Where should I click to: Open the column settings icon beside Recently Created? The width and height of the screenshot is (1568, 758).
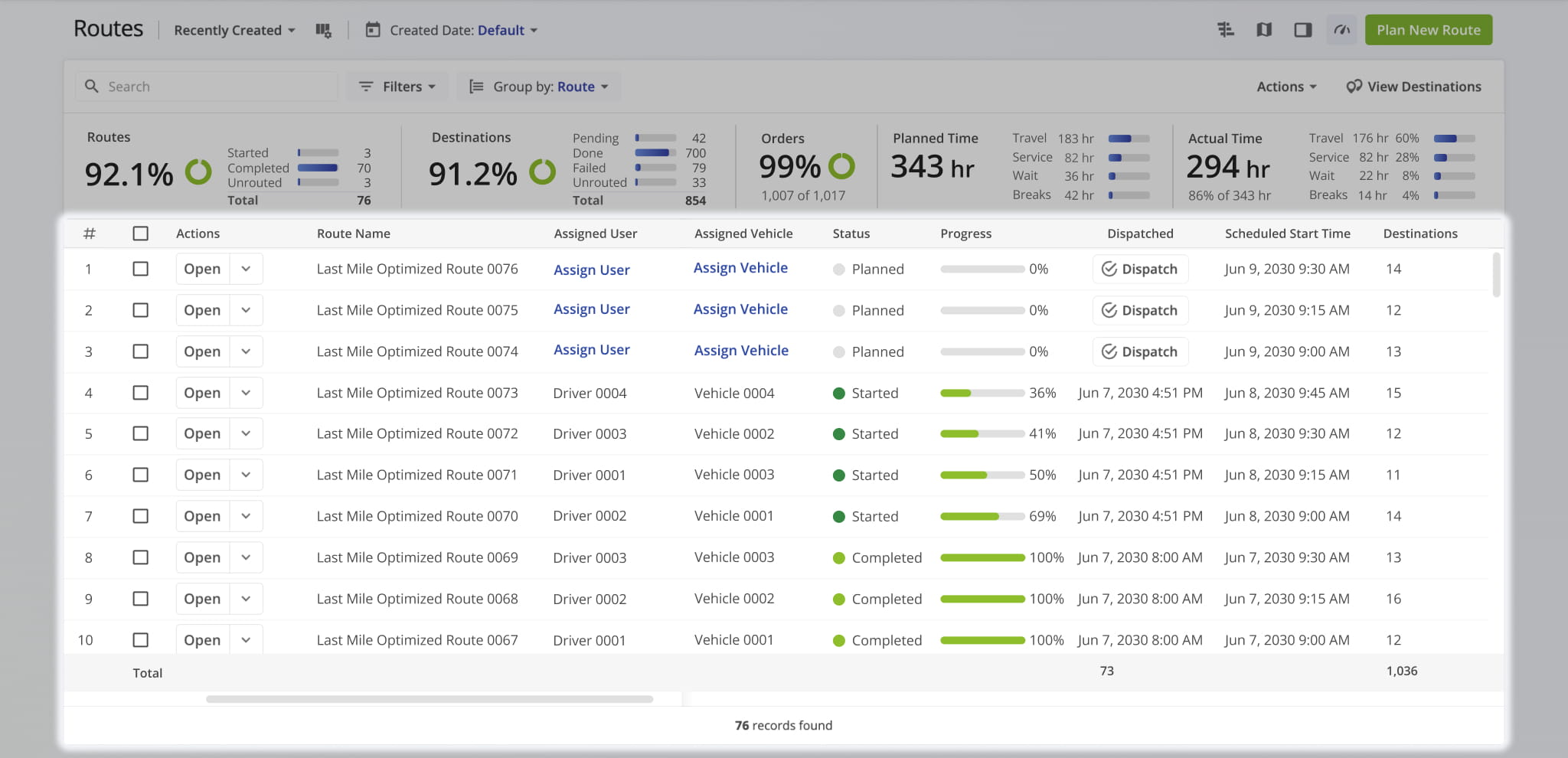coord(323,31)
